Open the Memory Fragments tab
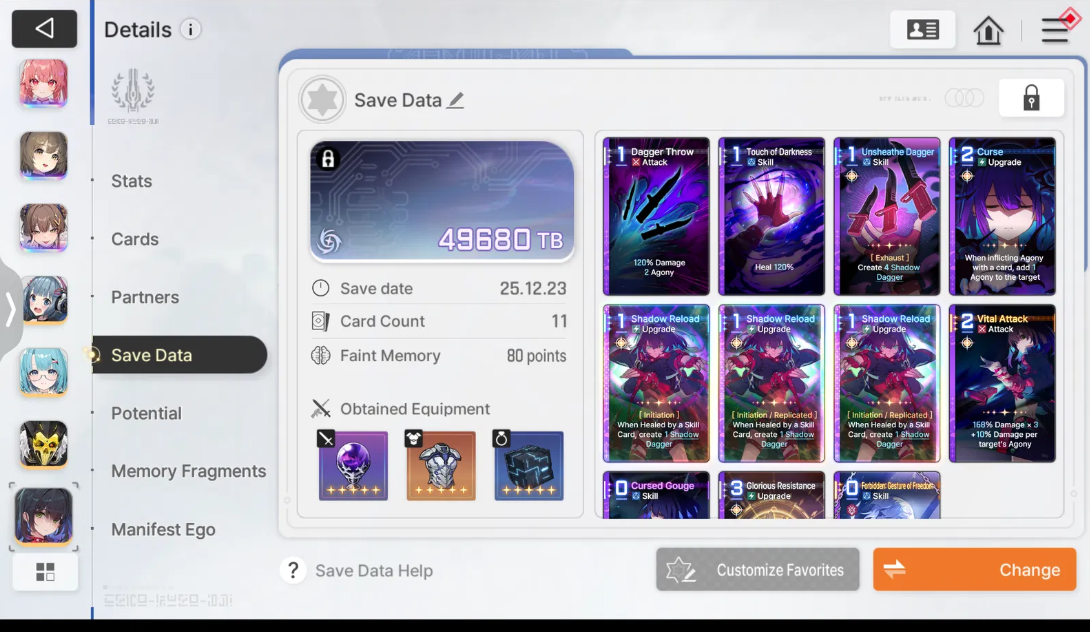The width and height of the screenshot is (1090, 632). (188, 471)
